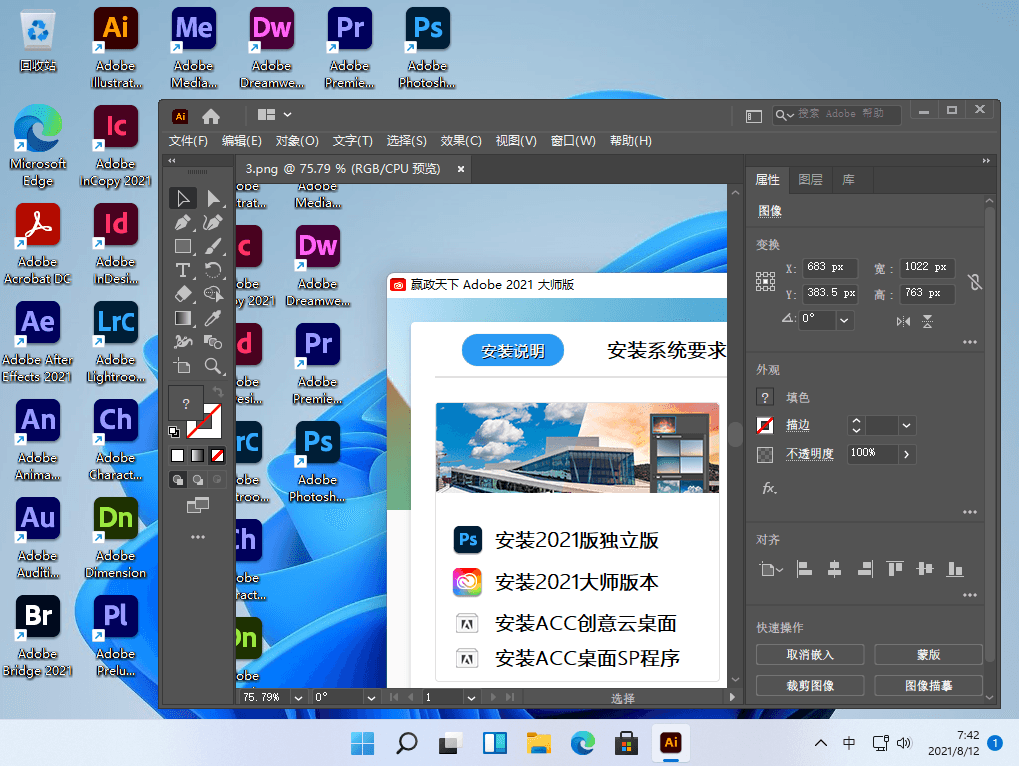The width and height of the screenshot is (1019, 766).
Task: Open 编辑(E) menu
Action: coord(241,141)
